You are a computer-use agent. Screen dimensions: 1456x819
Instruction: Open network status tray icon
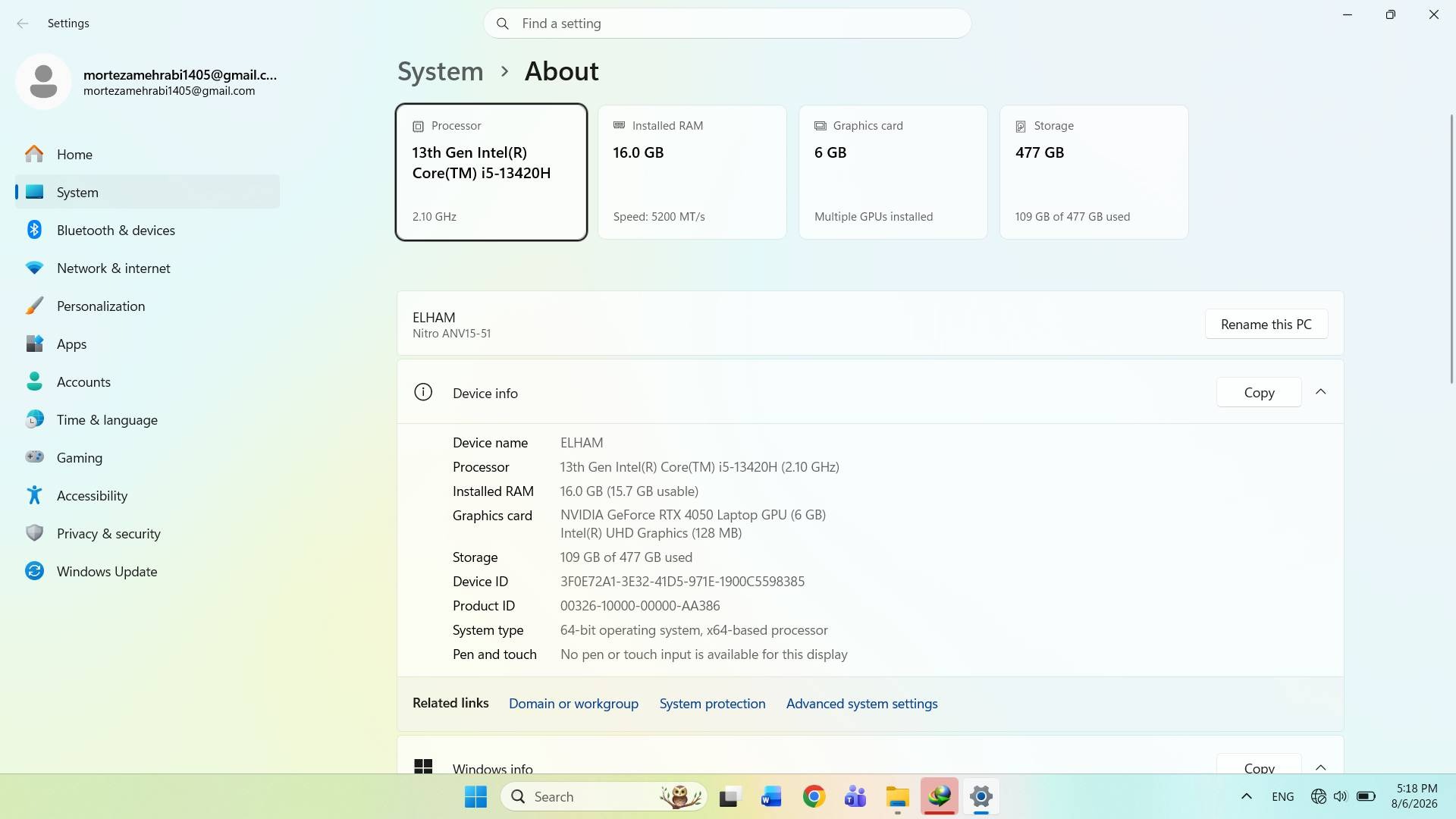coord(1318,796)
